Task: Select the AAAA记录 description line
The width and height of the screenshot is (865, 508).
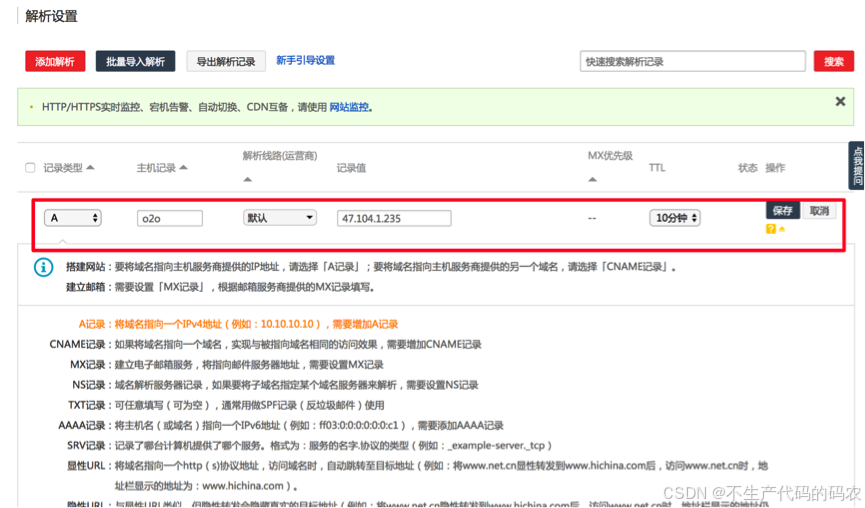Action: coord(281,425)
